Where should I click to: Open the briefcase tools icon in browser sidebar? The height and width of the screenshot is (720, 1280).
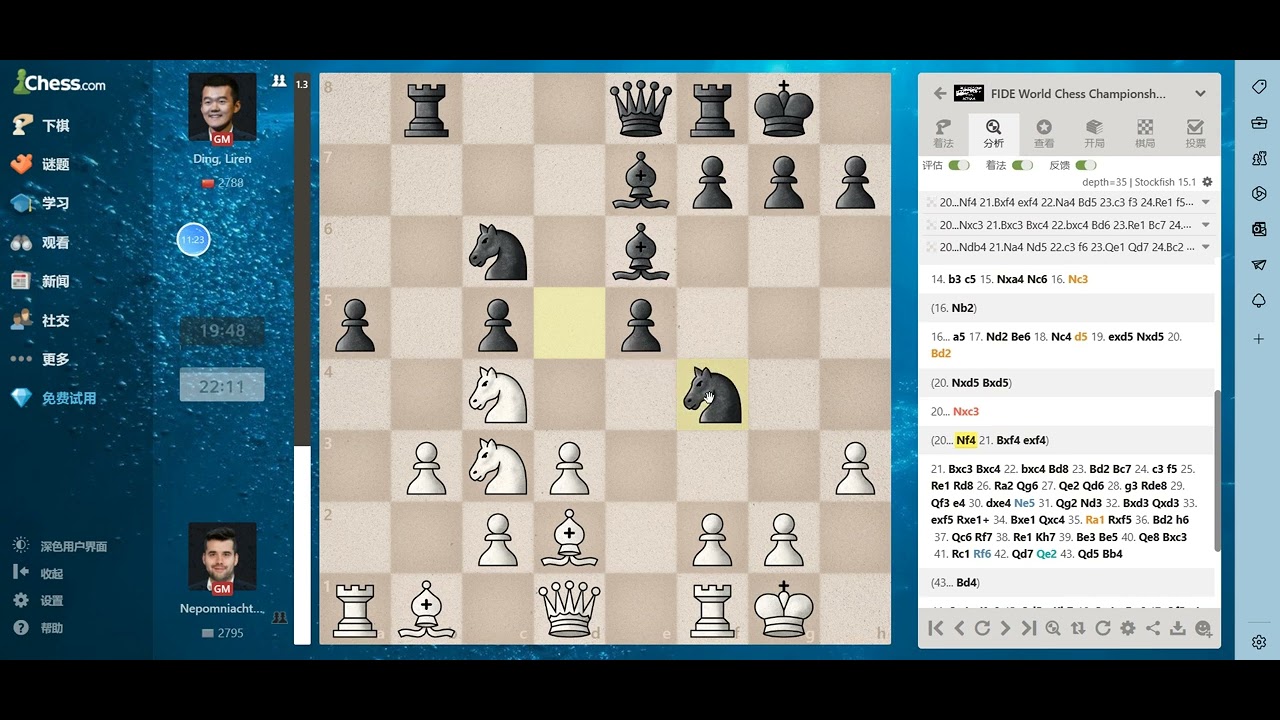coord(1259,123)
